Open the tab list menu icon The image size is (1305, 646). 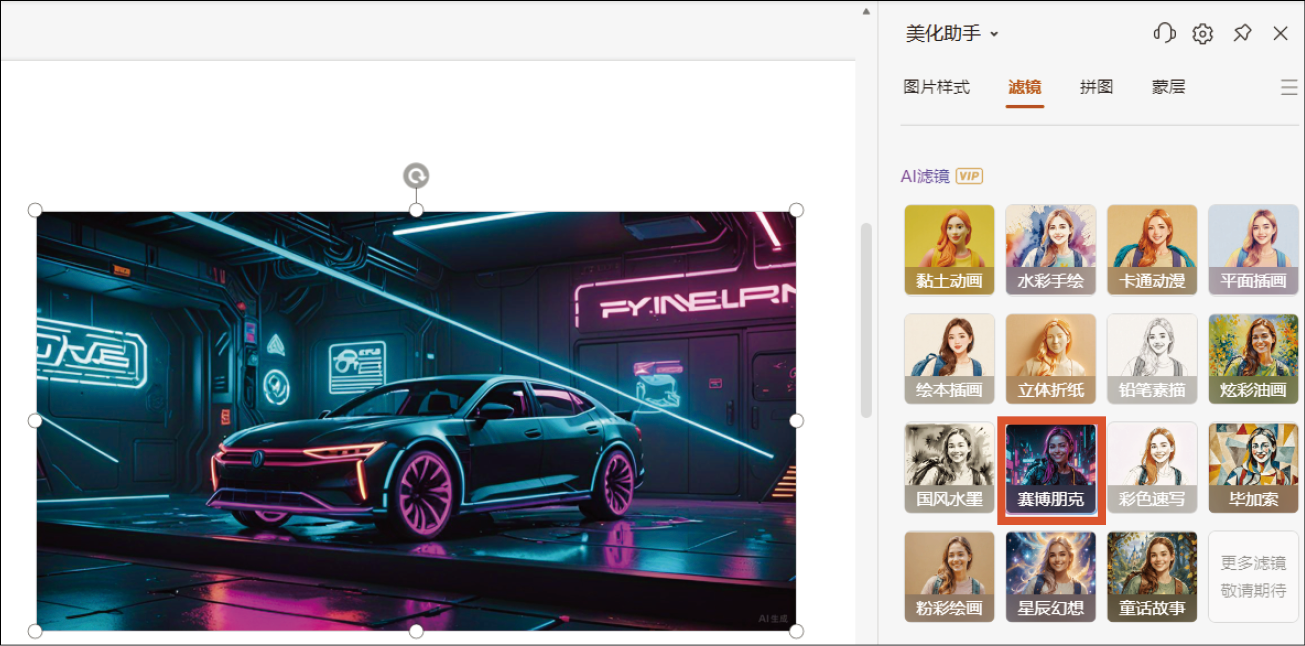tap(1289, 88)
